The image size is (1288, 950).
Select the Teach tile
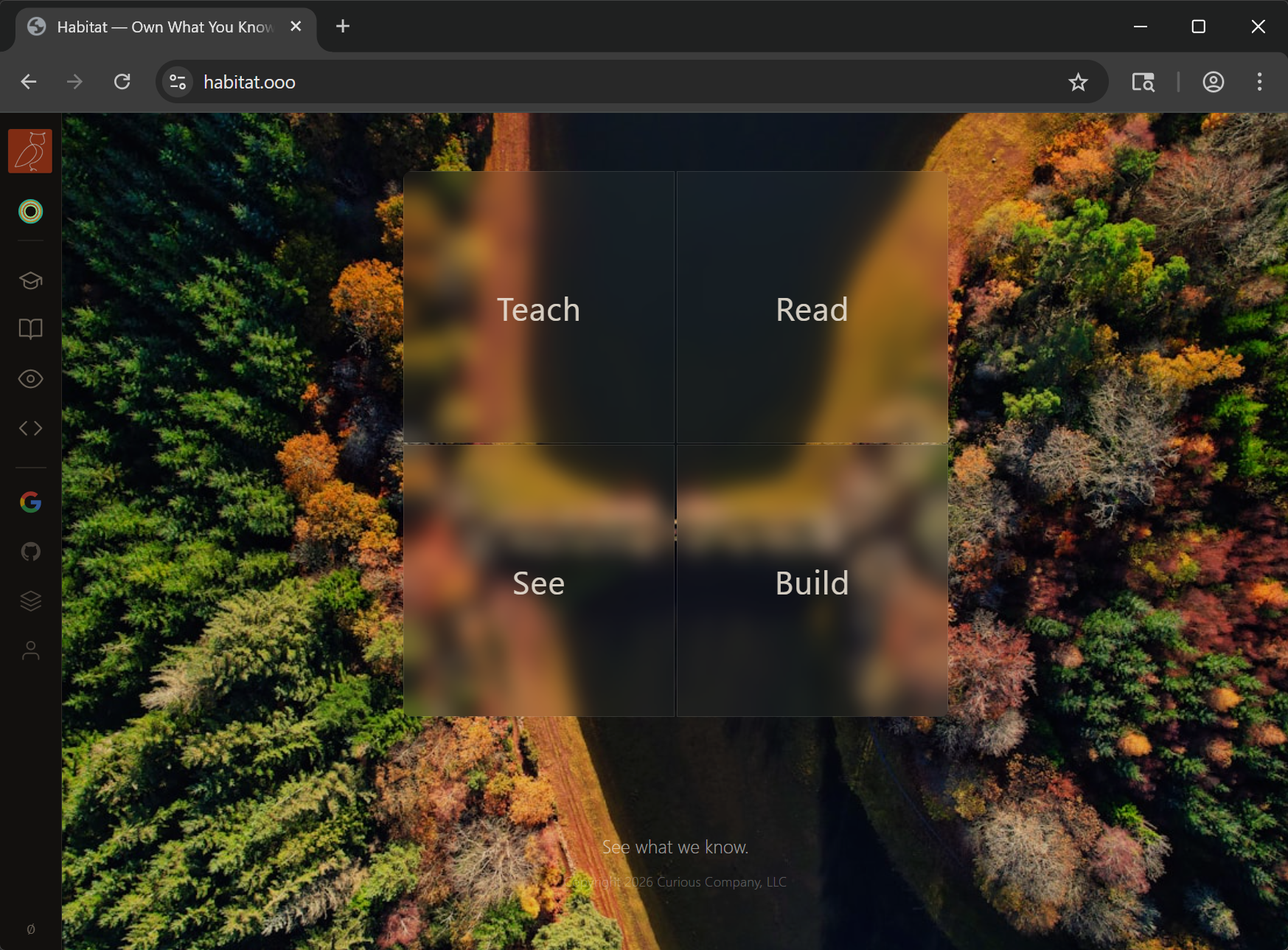(x=539, y=308)
